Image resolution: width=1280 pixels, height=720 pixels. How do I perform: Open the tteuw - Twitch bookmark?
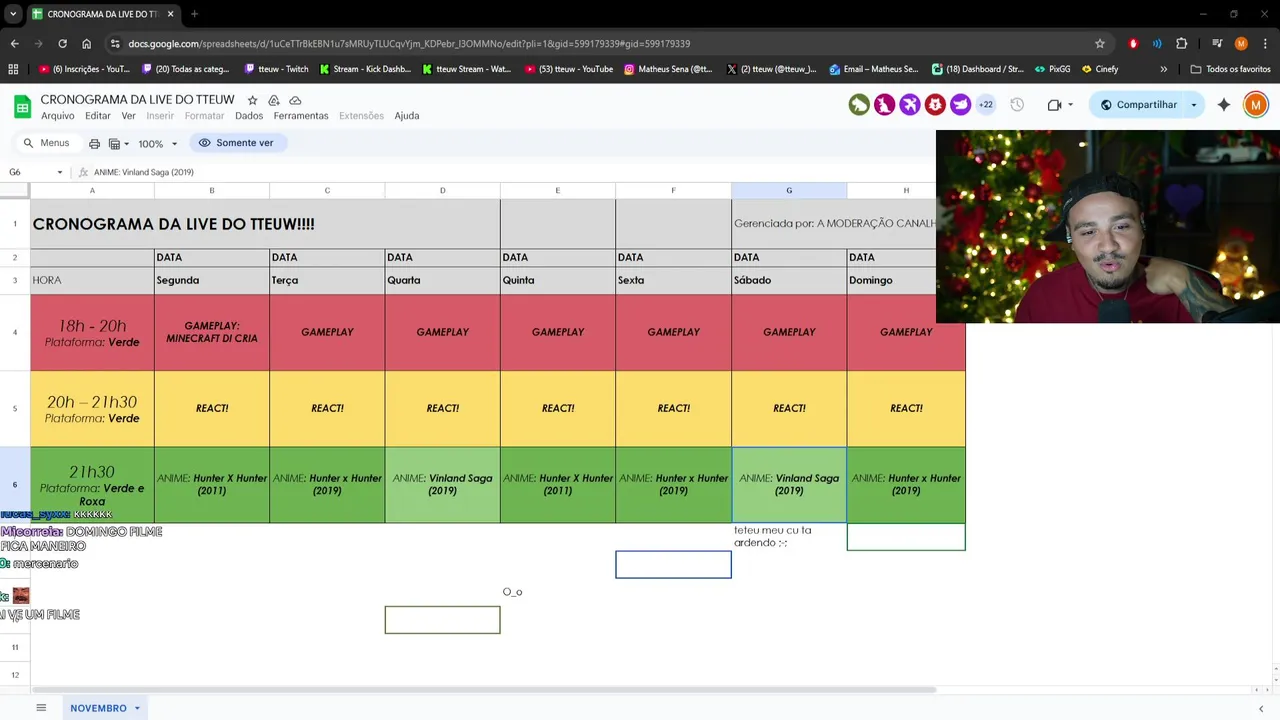tap(277, 69)
